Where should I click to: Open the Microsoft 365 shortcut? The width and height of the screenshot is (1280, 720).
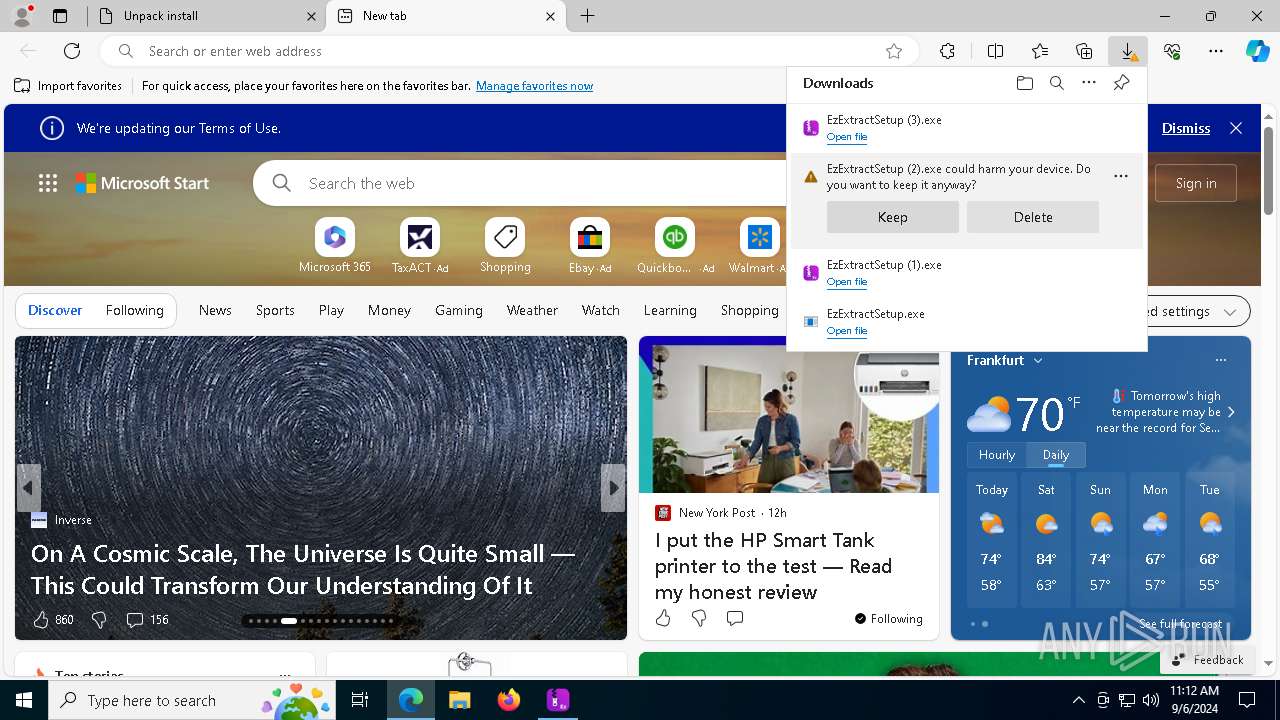point(334,246)
